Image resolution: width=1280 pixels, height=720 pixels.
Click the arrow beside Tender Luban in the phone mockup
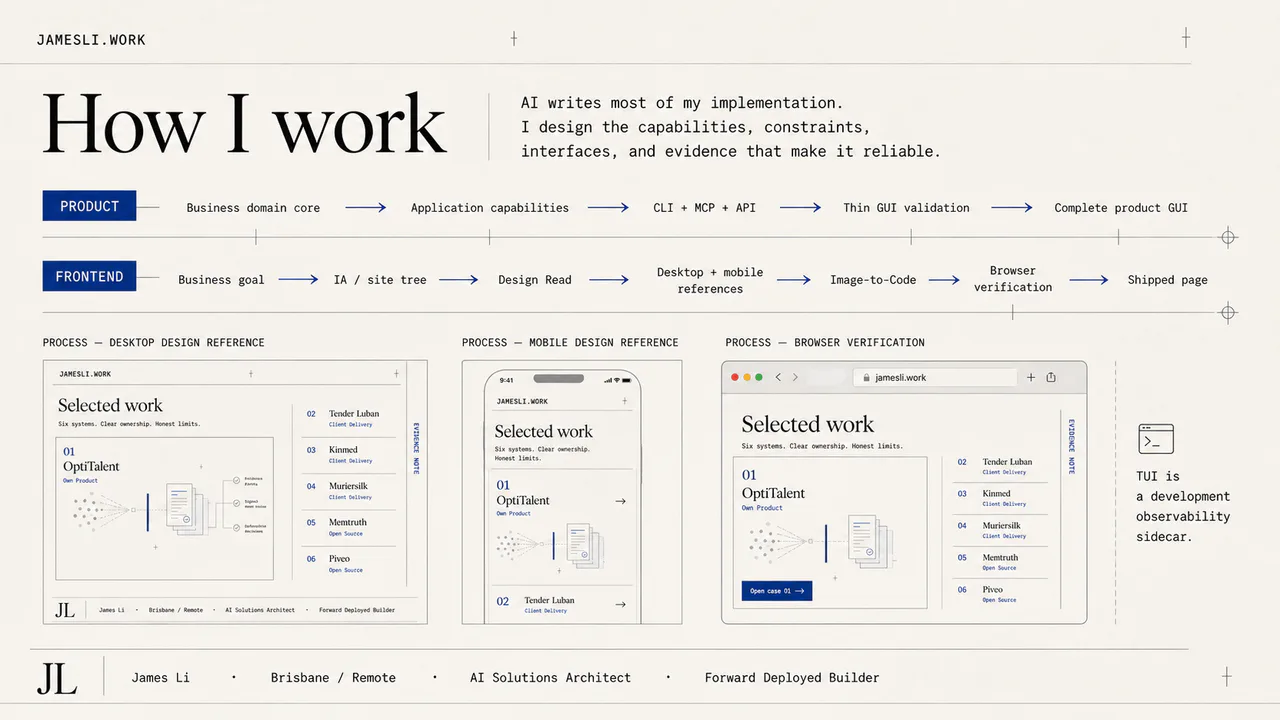pyautogui.click(x=621, y=604)
